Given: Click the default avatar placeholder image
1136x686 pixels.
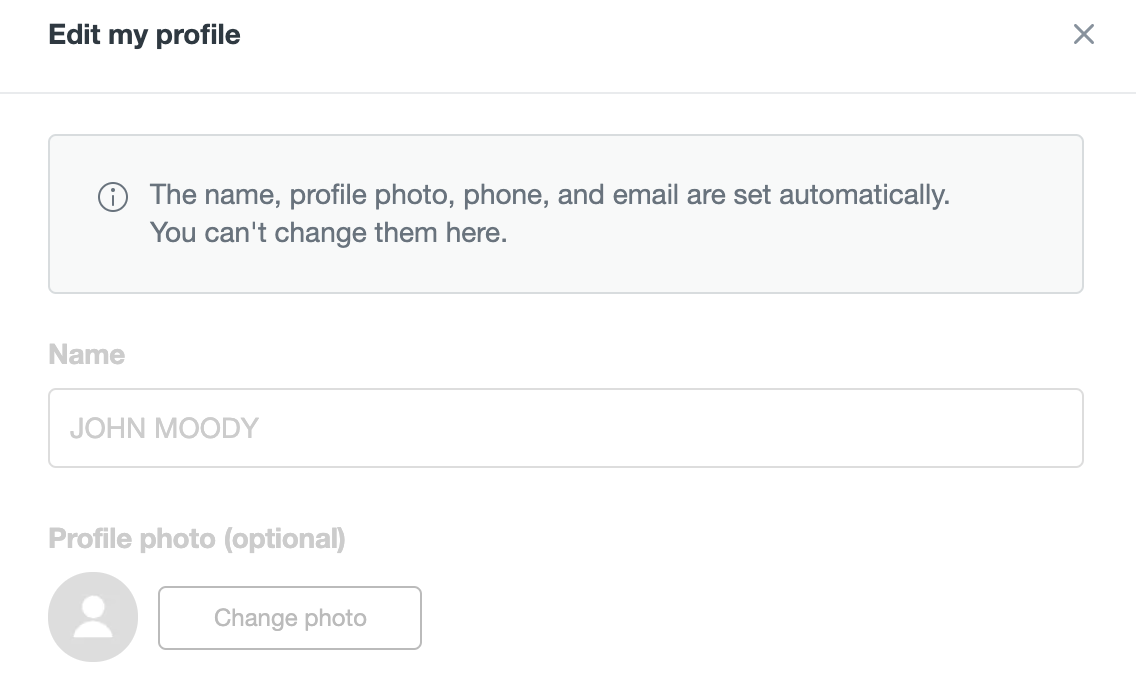Looking at the screenshot, I should point(93,617).
